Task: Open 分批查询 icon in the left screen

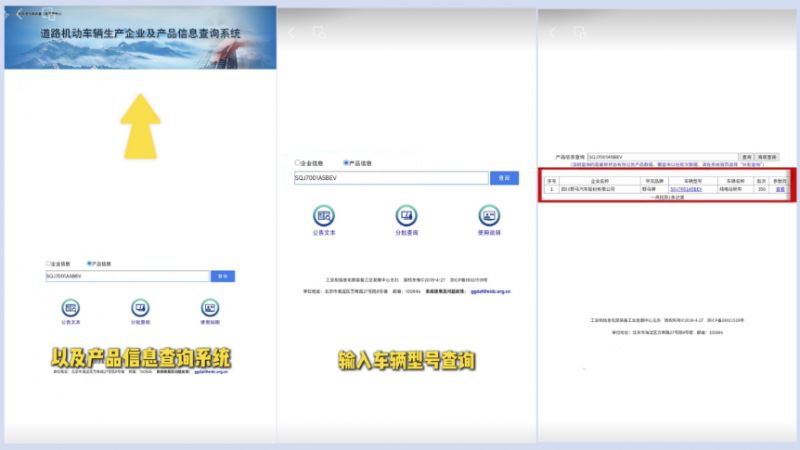Action: (x=140, y=308)
